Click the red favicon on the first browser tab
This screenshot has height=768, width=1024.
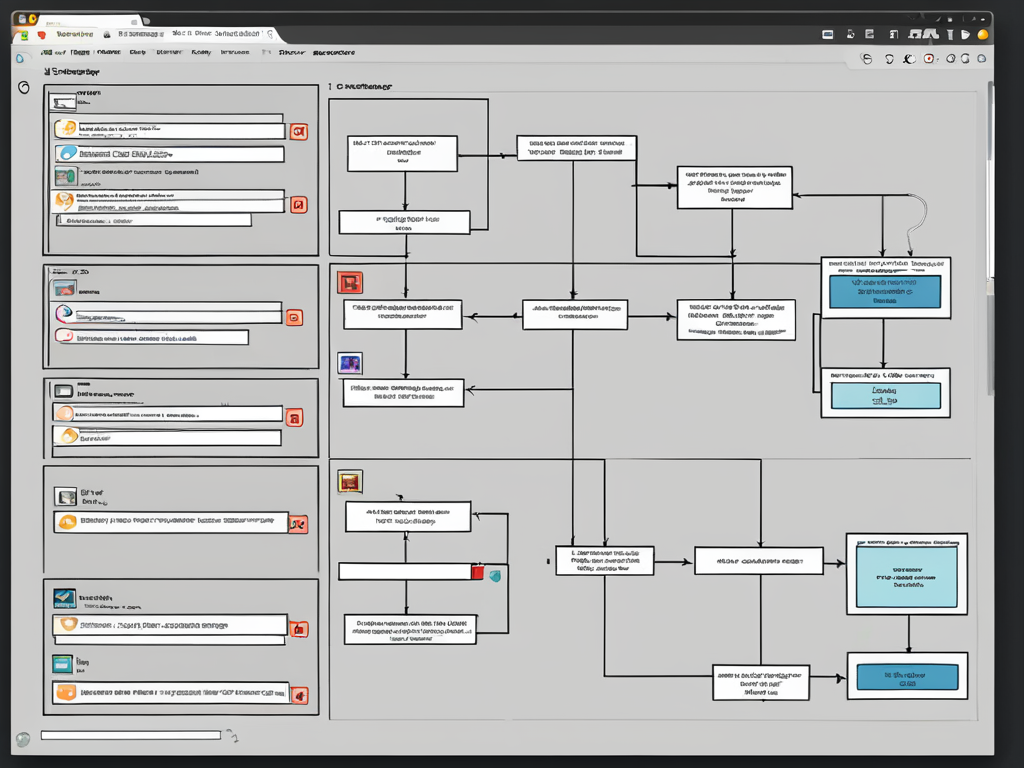pos(42,35)
